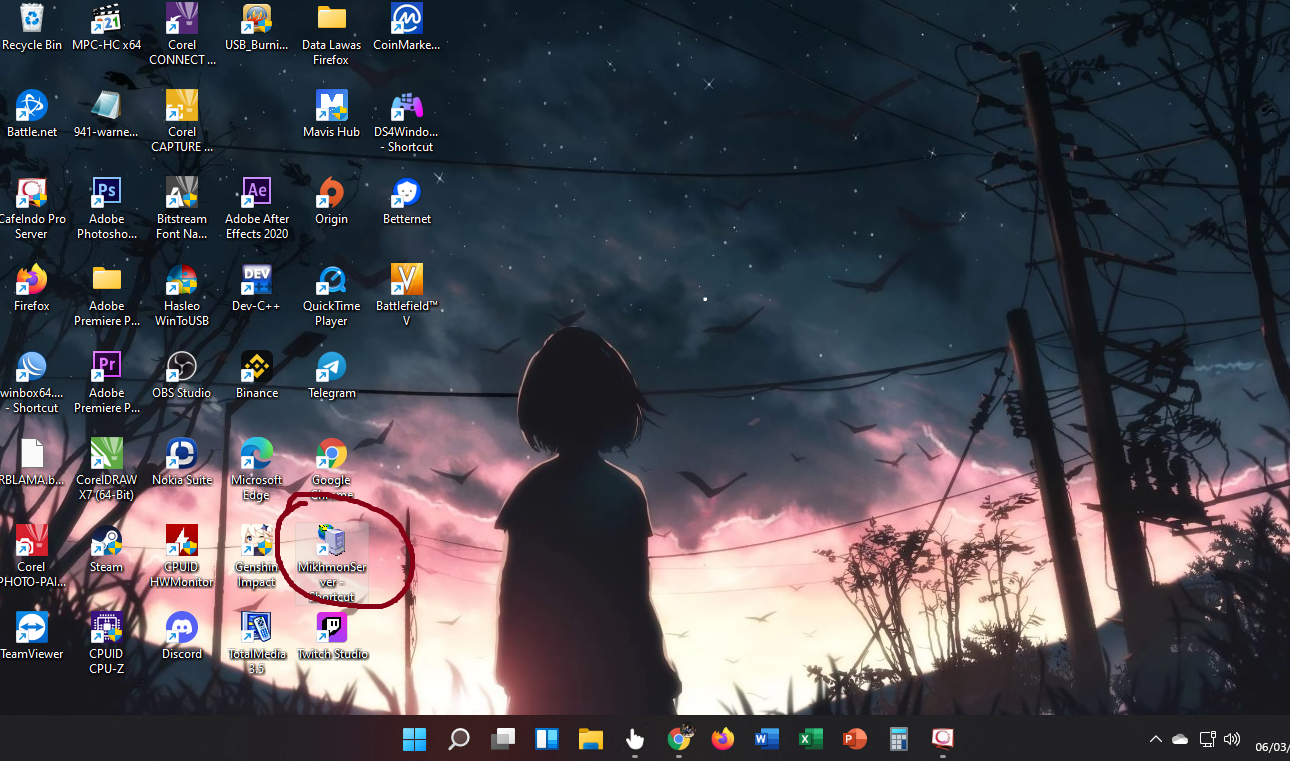
Task: Open the volume speaker tray icon
Action: 1232,739
